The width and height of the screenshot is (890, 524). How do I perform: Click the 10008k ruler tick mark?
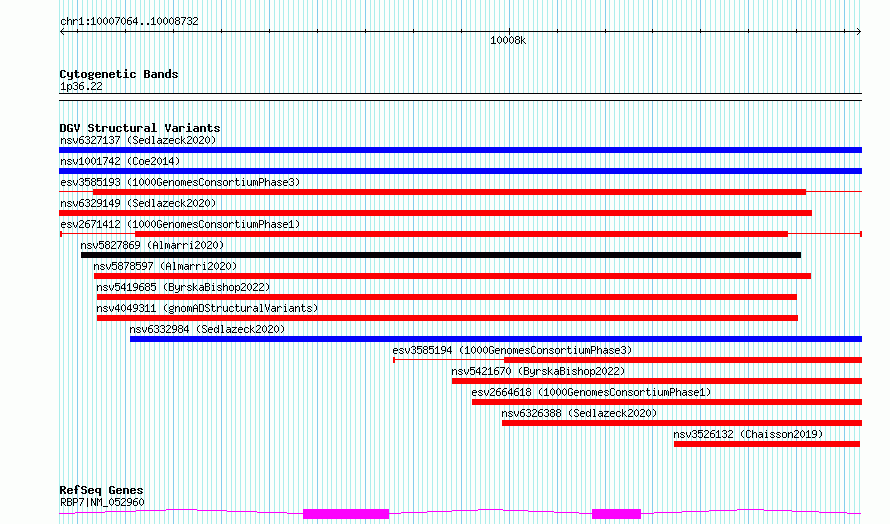509,31
